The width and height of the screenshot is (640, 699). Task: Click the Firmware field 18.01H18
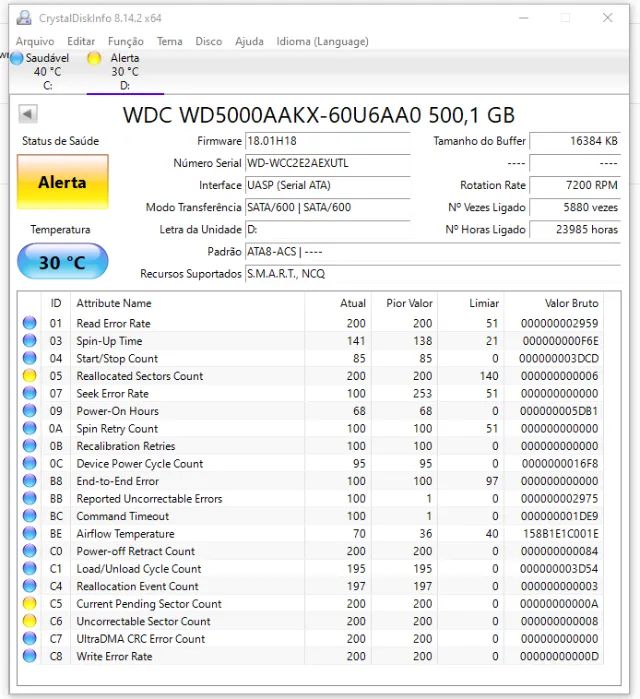click(x=328, y=141)
